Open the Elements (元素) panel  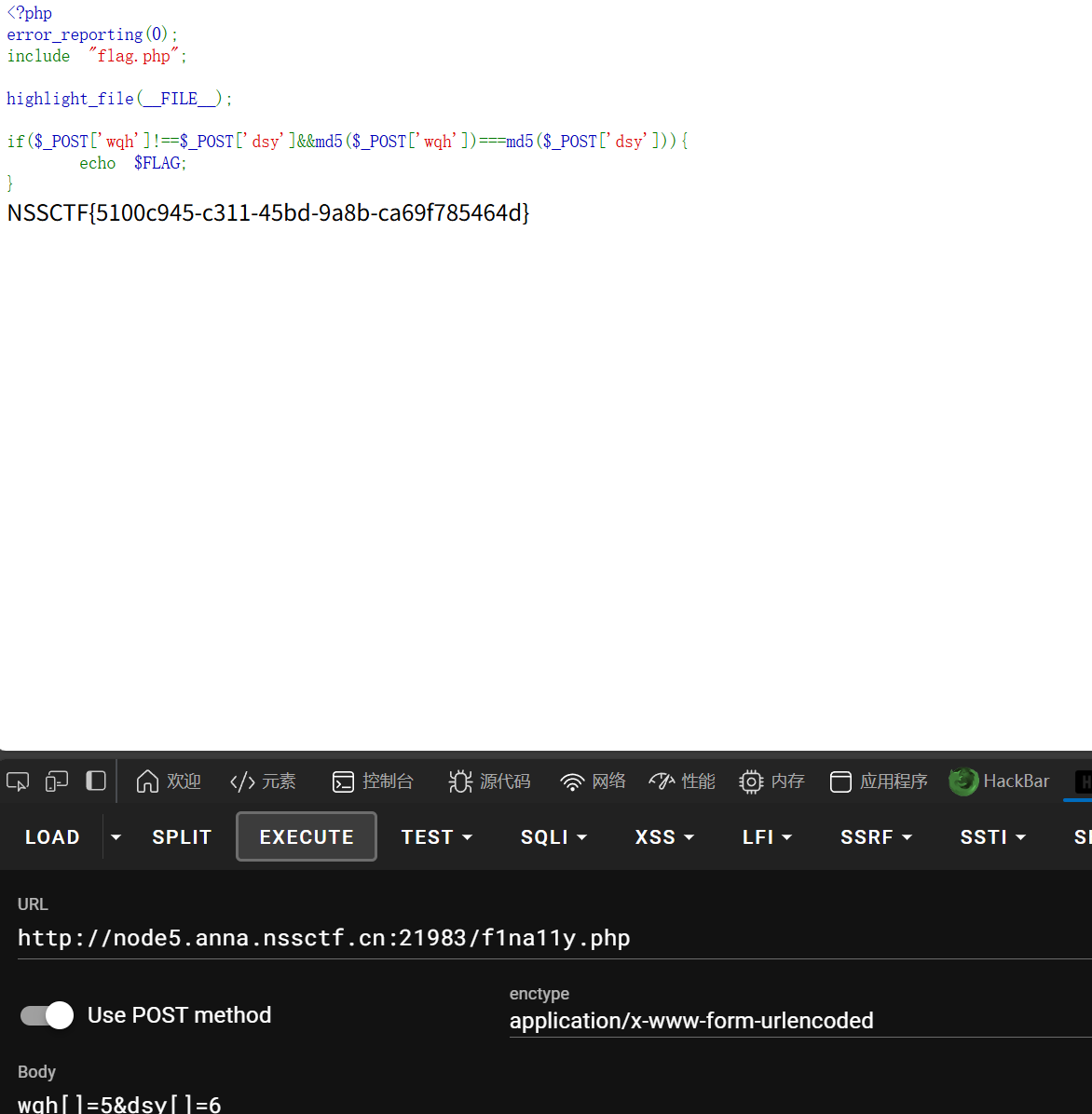coord(263,781)
